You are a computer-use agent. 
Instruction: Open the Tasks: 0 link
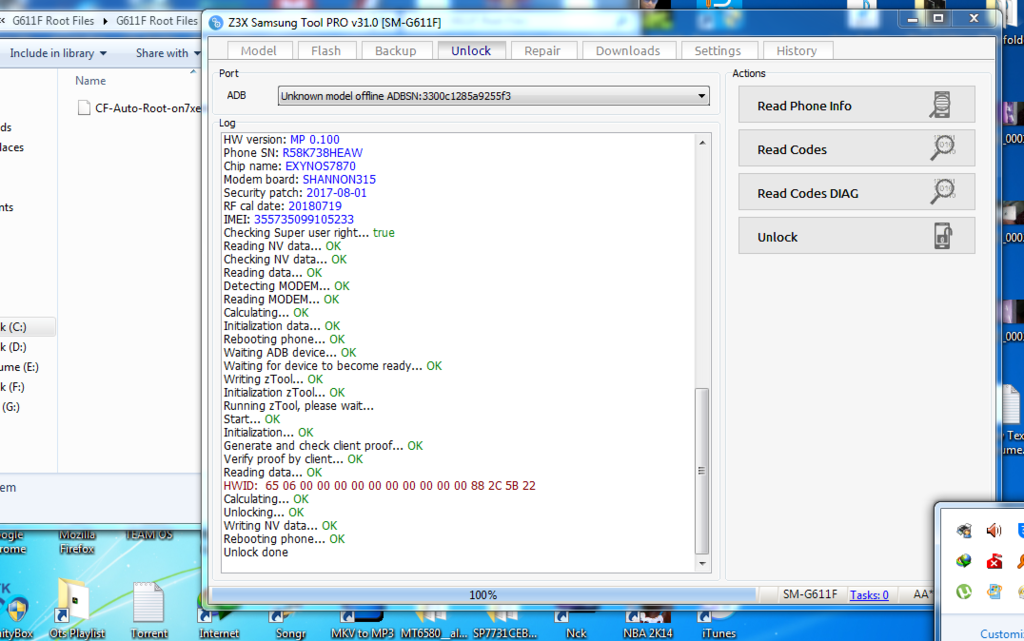(869, 595)
